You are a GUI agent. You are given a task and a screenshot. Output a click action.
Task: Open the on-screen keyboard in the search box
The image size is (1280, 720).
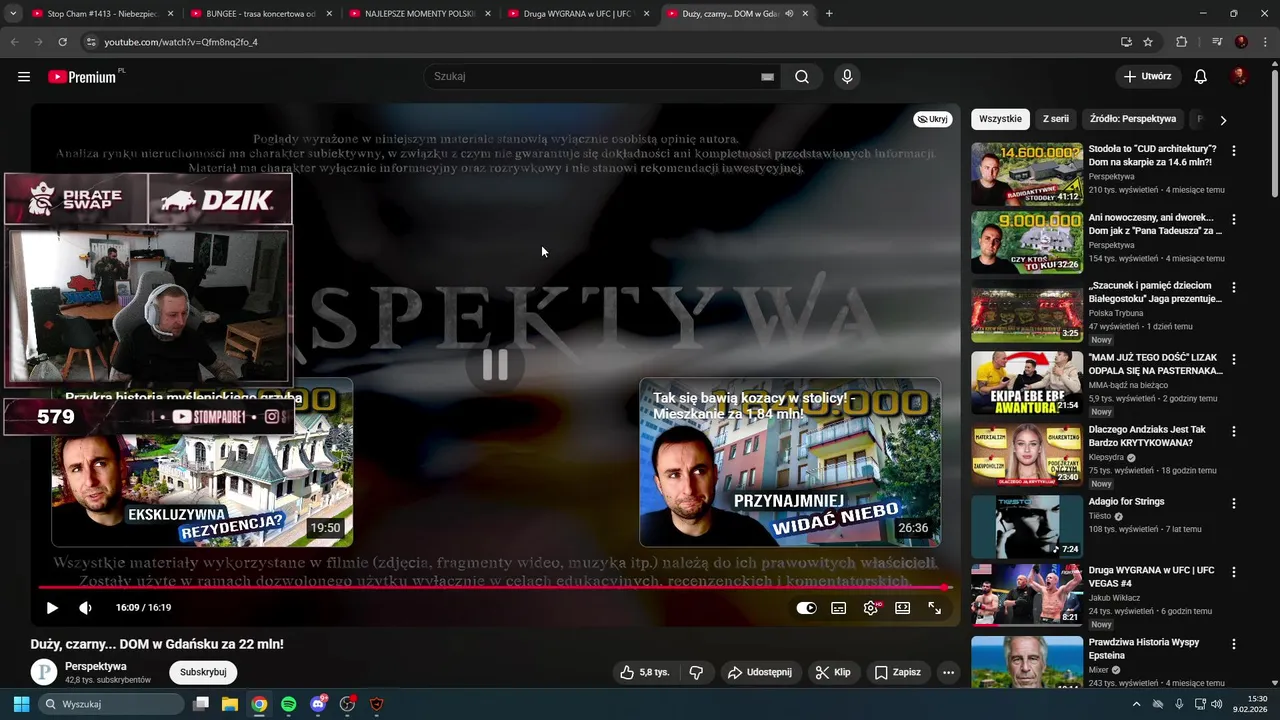point(767,77)
